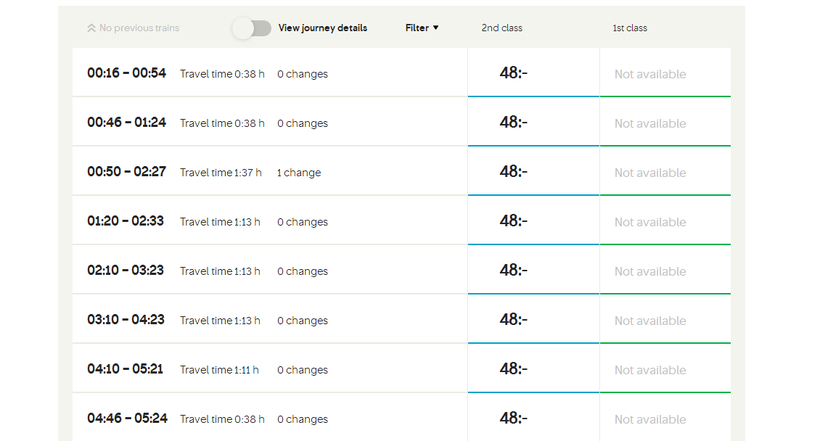The height and width of the screenshot is (441, 820).
Task: Pick 2nd class price for 04:10 train
Action: tap(514, 369)
